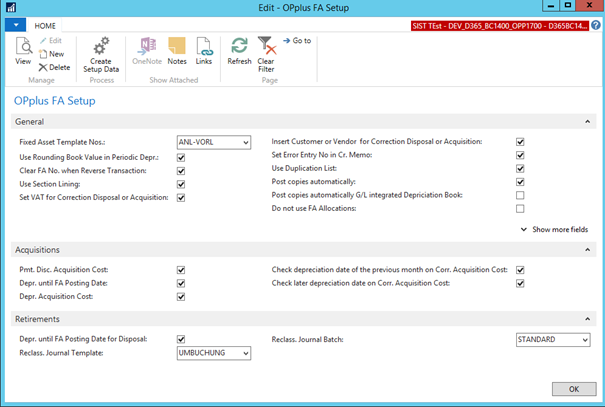
Task: Create a New record from ribbon
Action: [52, 54]
